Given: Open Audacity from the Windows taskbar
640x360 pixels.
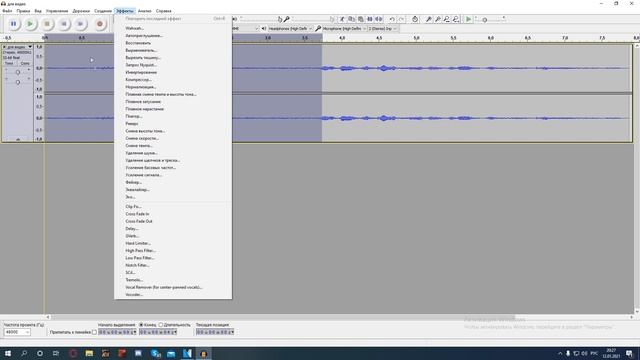Looking at the screenshot, I should coord(203,353).
